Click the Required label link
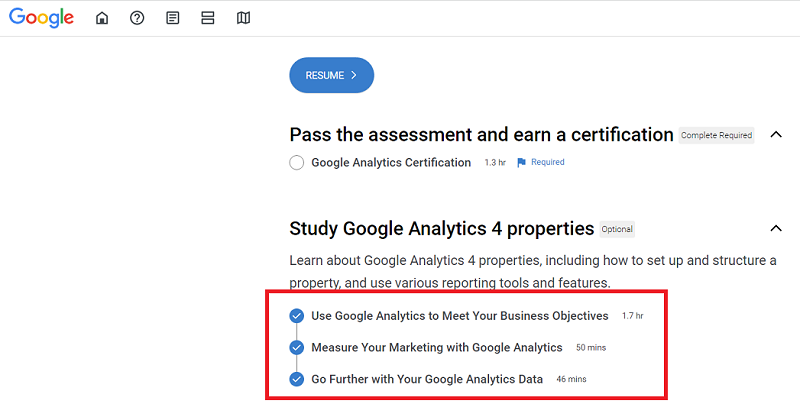800x420 pixels. [547, 162]
